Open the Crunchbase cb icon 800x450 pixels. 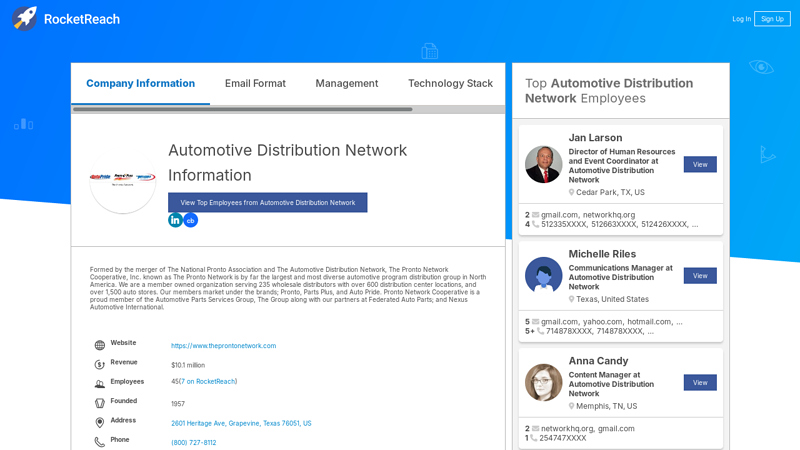pos(191,220)
